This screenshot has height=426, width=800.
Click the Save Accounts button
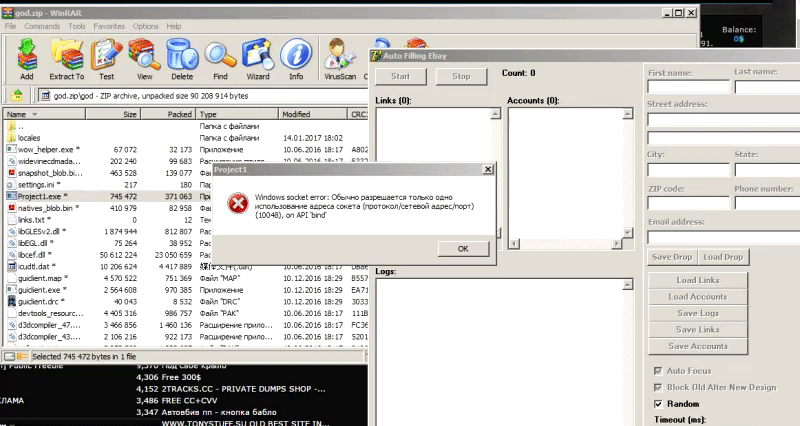(x=698, y=346)
